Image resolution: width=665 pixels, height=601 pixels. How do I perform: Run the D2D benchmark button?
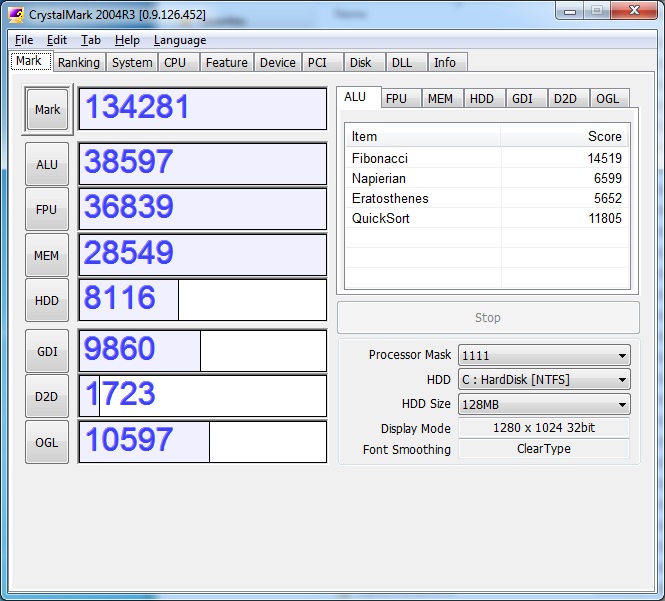click(47, 397)
